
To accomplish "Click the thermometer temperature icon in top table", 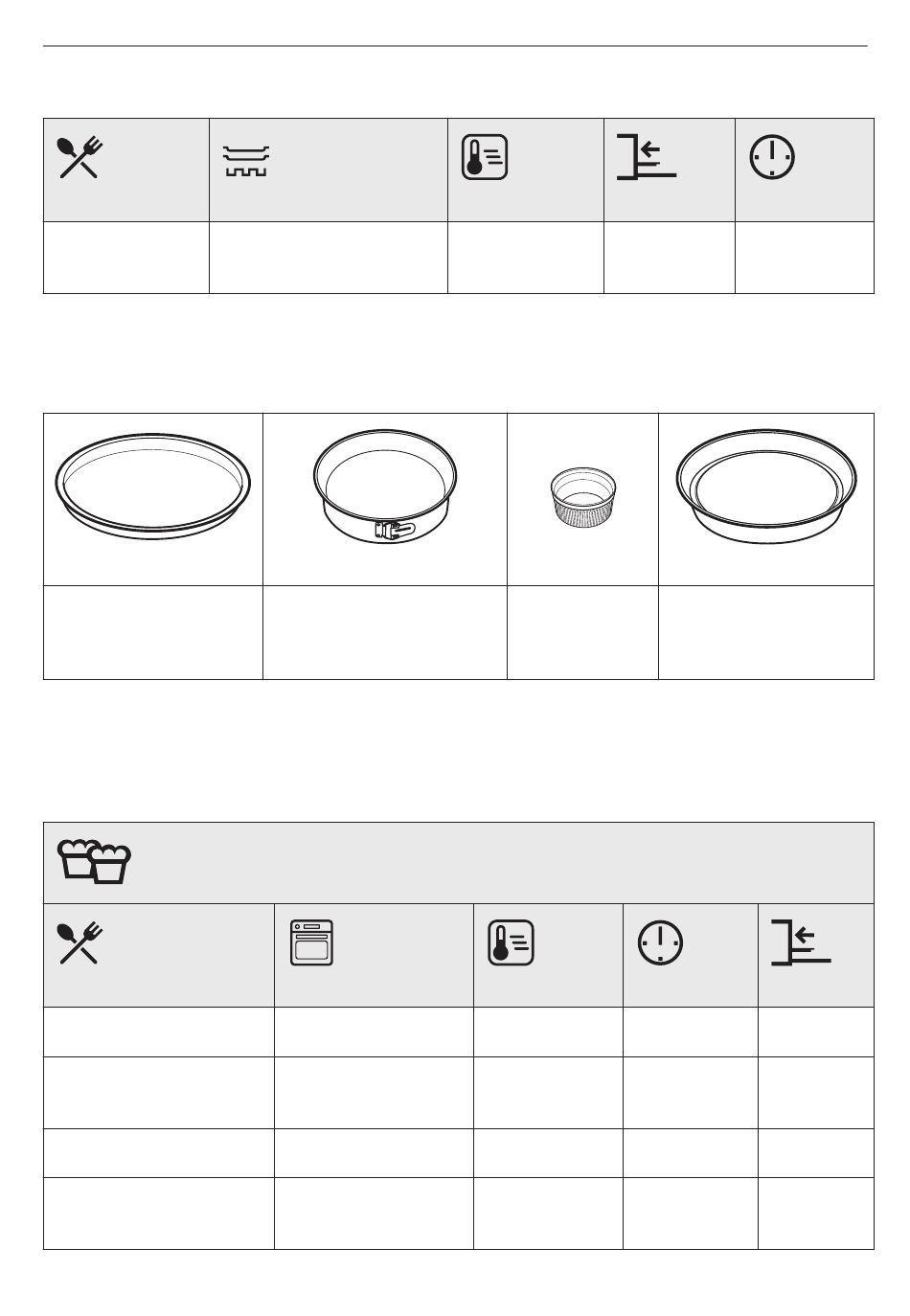I will pos(485,158).
